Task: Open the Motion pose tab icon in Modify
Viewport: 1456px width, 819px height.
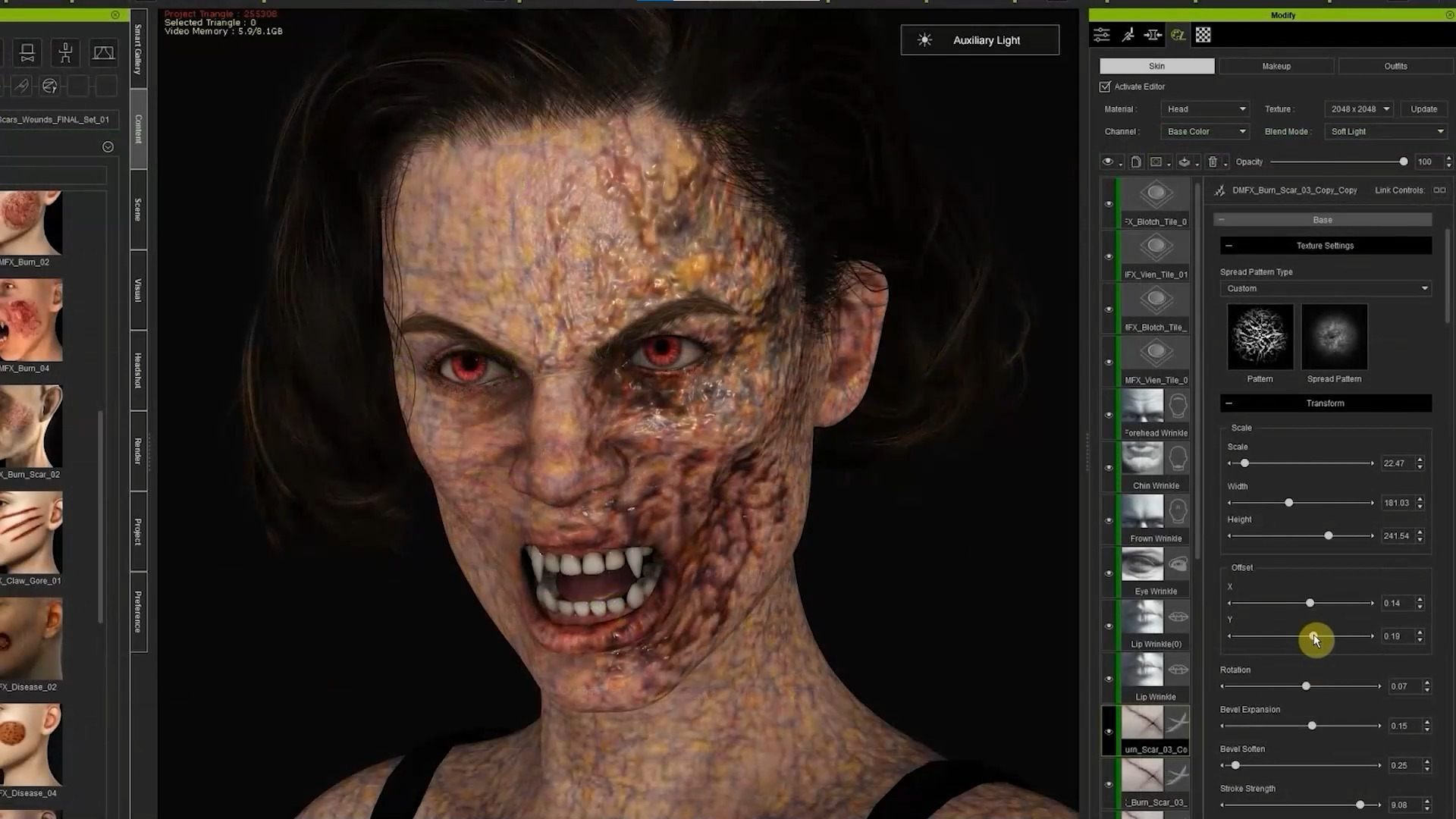Action: [1128, 35]
